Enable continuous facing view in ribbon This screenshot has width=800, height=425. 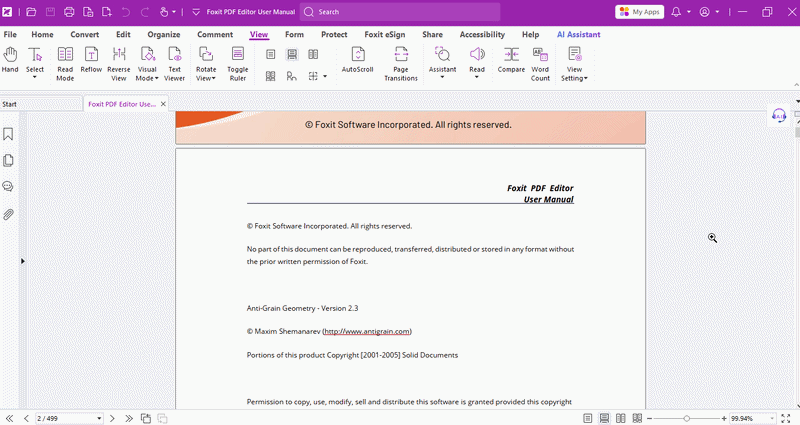tap(270, 76)
